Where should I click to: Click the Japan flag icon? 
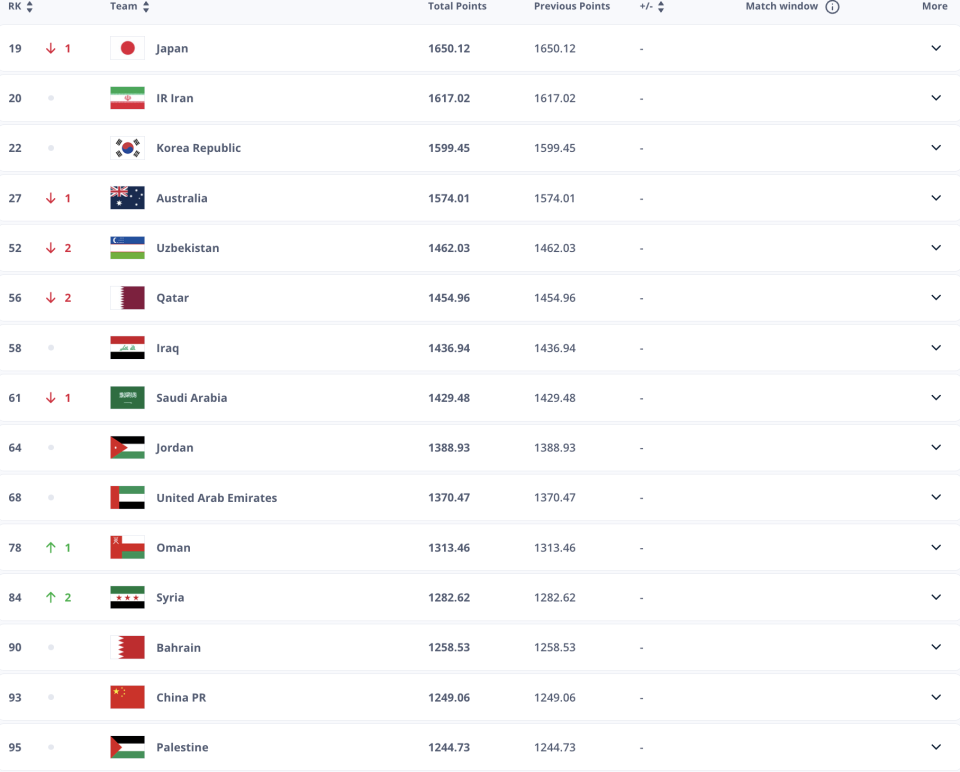click(127, 48)
